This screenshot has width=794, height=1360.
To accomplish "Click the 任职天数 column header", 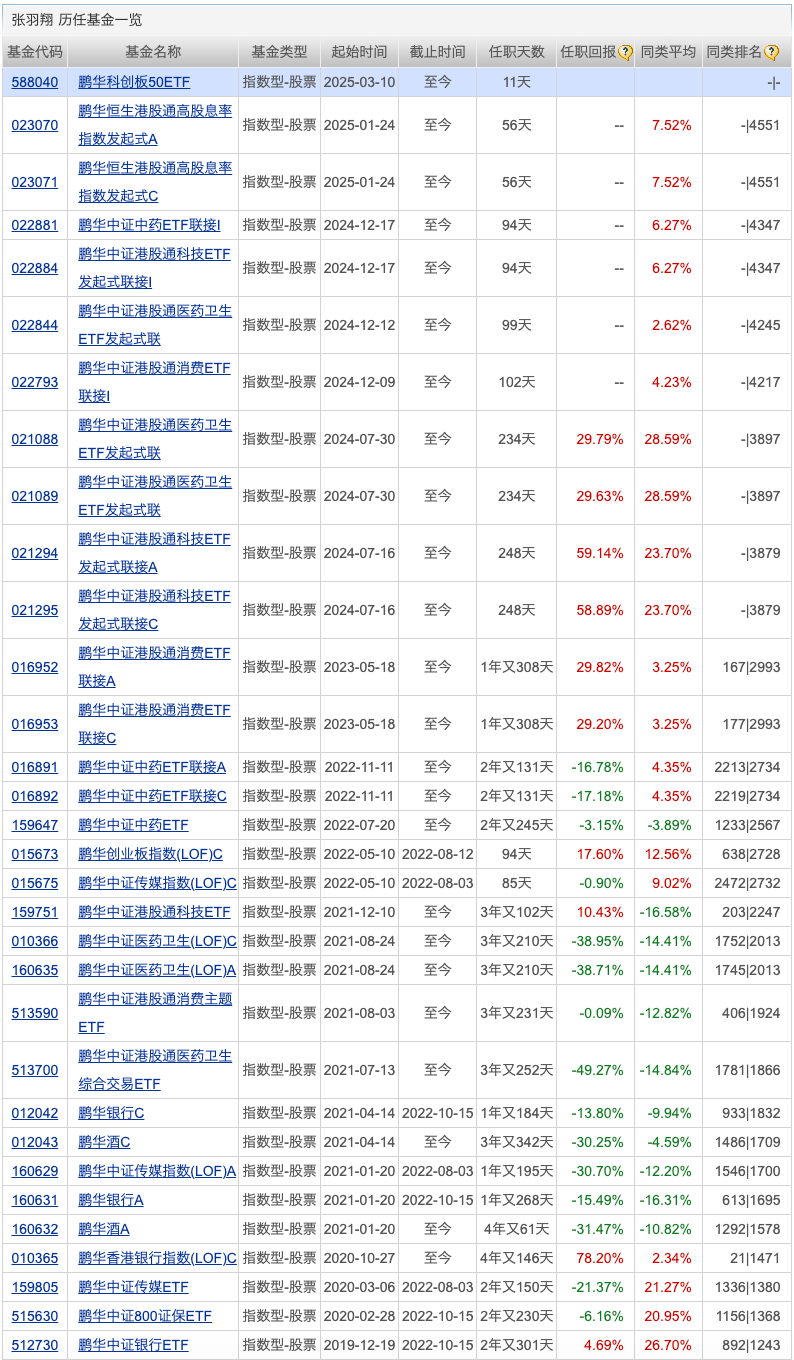I will point(517,53).
